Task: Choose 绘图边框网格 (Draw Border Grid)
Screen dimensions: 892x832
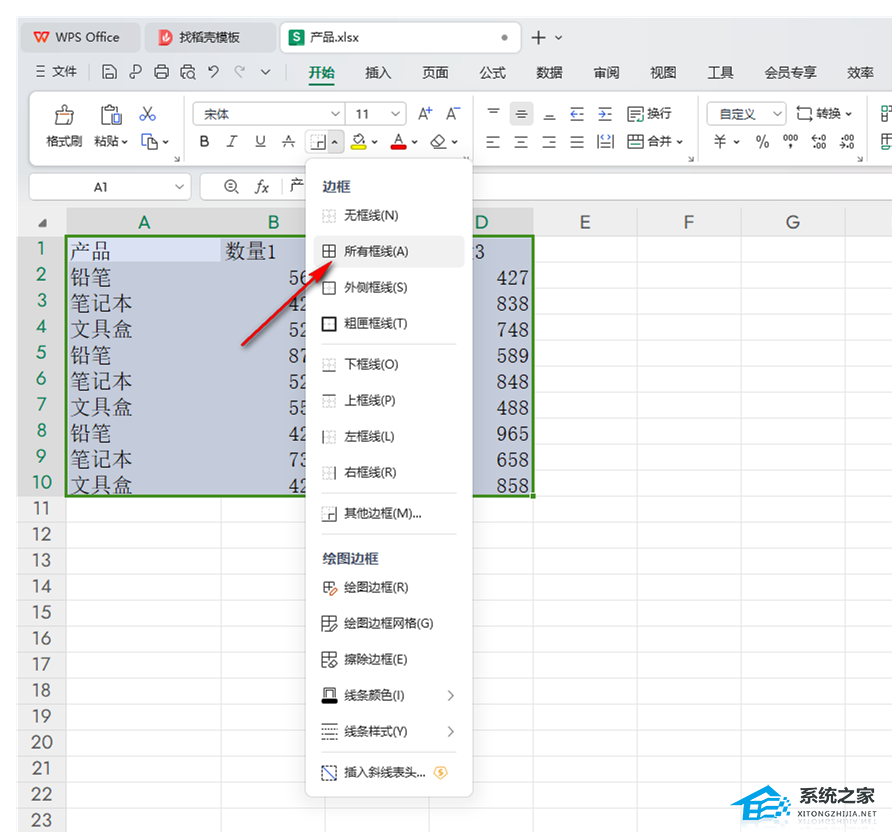Action: coord(387,624)
